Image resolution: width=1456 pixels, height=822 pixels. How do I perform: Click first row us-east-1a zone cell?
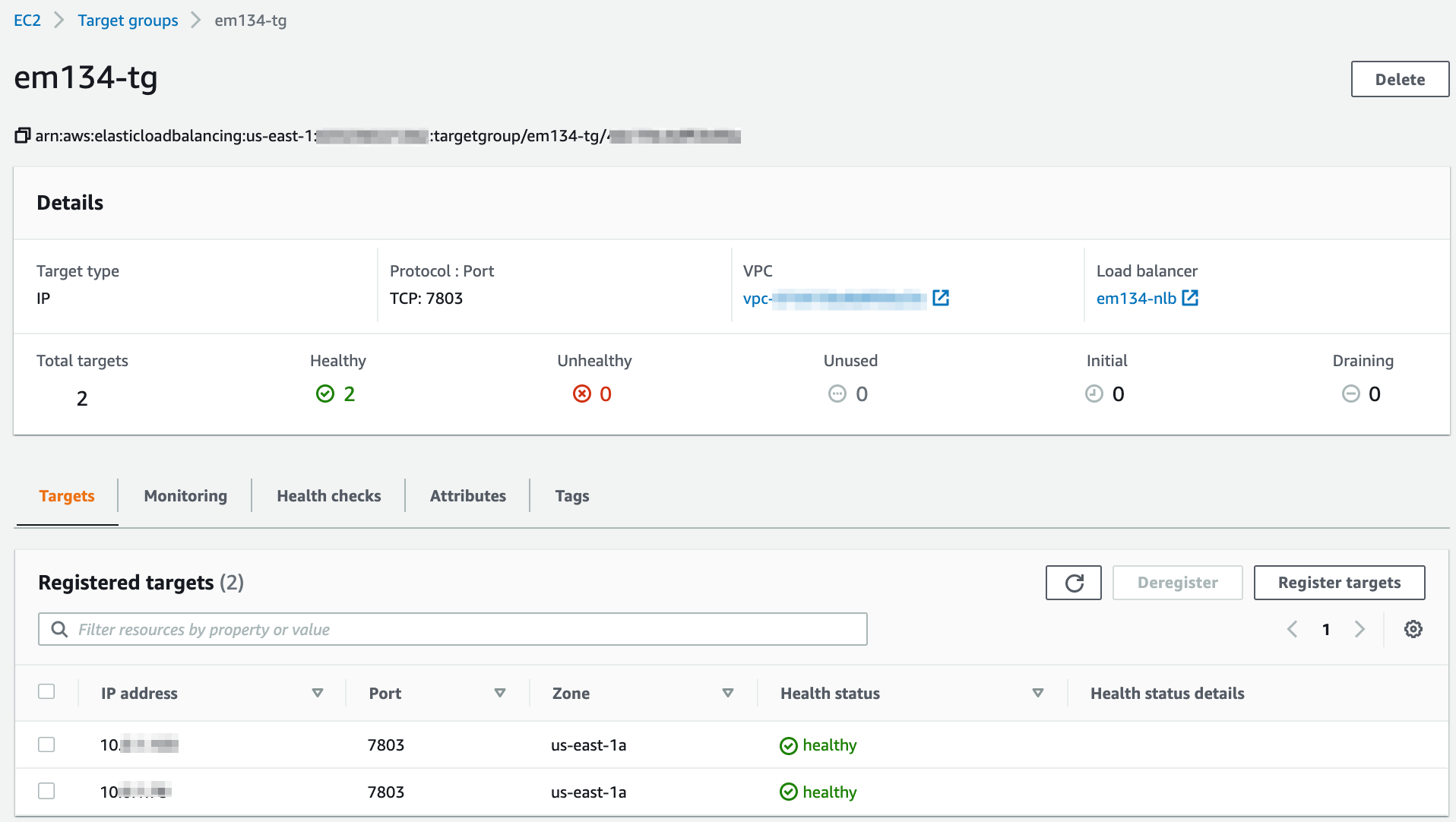(589, 745)
